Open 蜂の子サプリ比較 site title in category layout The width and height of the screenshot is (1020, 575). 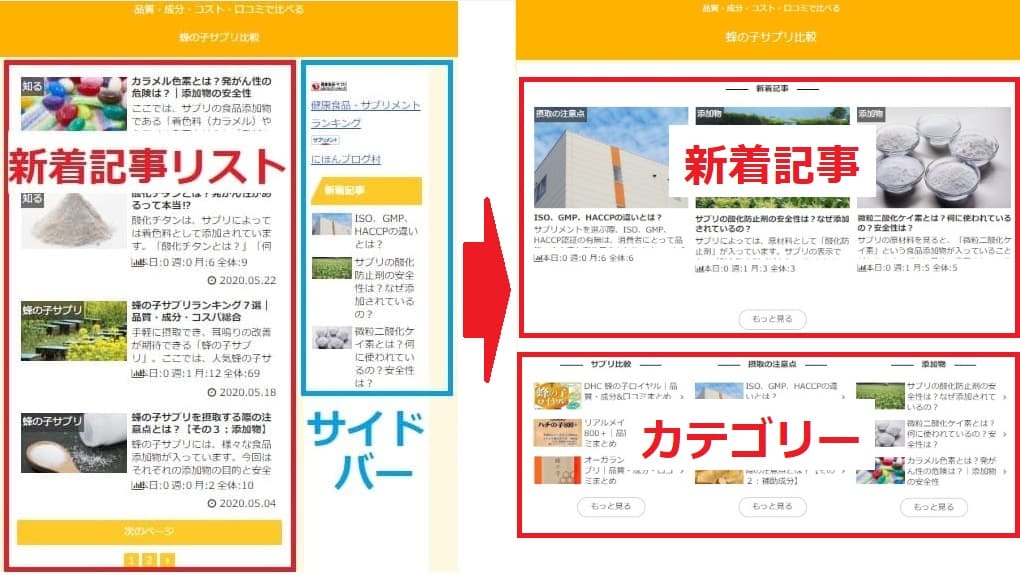[771, 36]
